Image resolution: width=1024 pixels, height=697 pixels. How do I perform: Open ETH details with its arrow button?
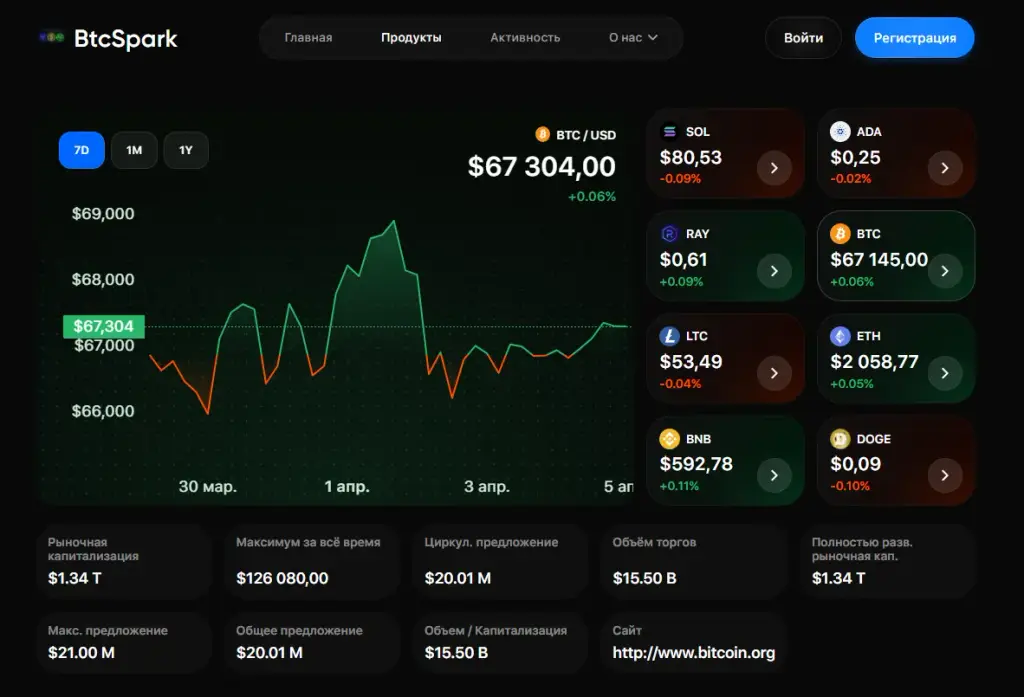pos(945,373)
